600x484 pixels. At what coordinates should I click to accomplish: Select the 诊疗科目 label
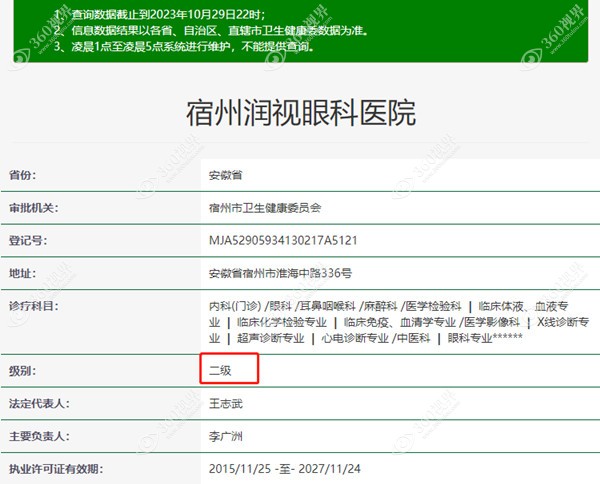click(x=34, y=306)
